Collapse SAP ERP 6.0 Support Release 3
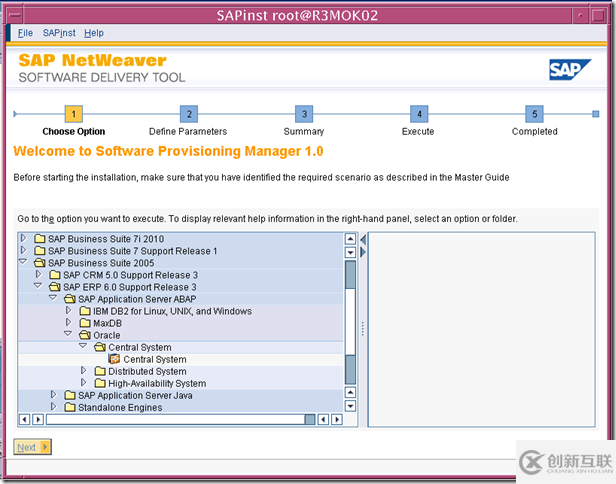616x484 pixels. click(38, 286)
